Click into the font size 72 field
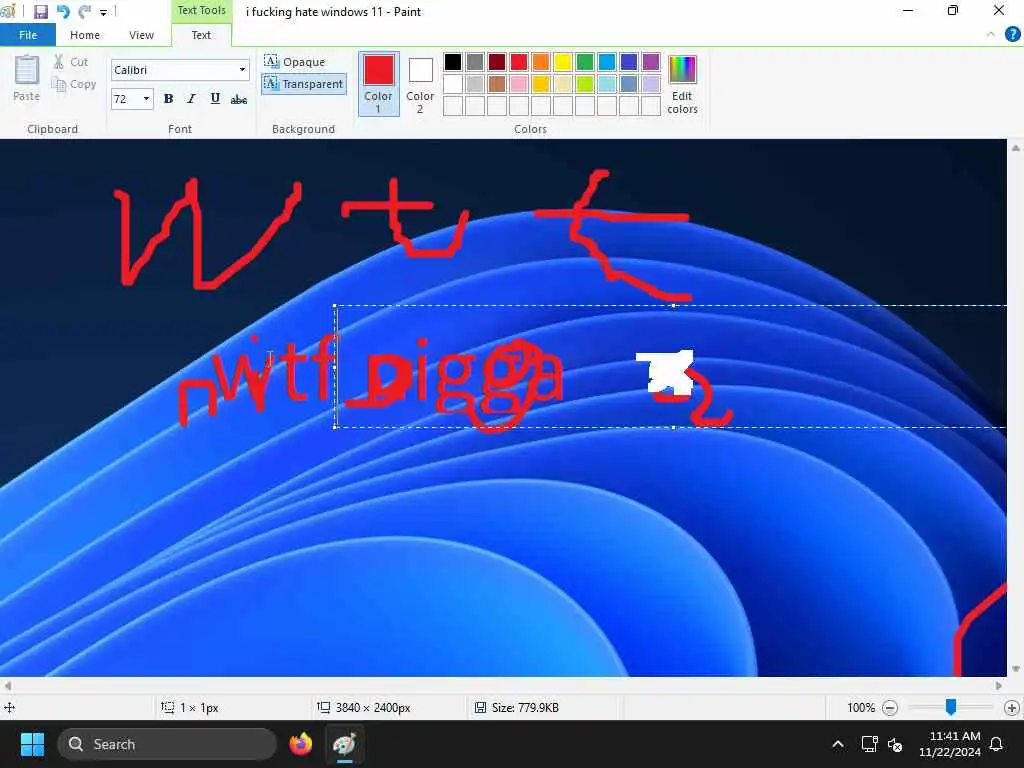Screen dimensions: 1024x768 (125, 99)
